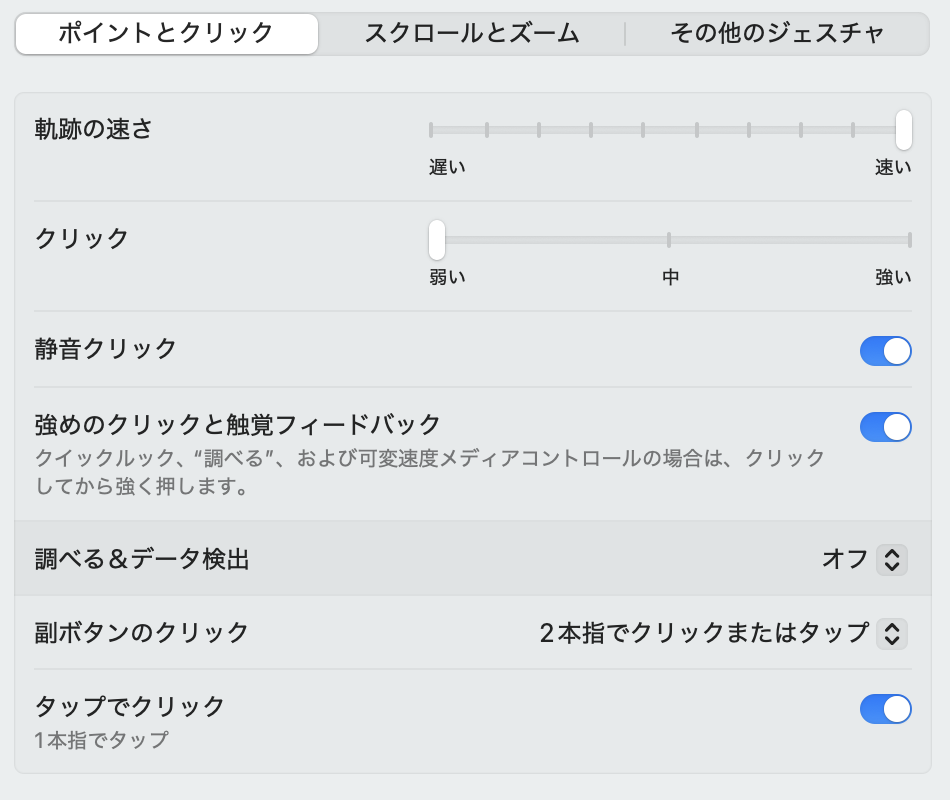Open 副ボタンのクリック popup menu
The width and height of the screenshot is (950, 800).
point(722,633)
